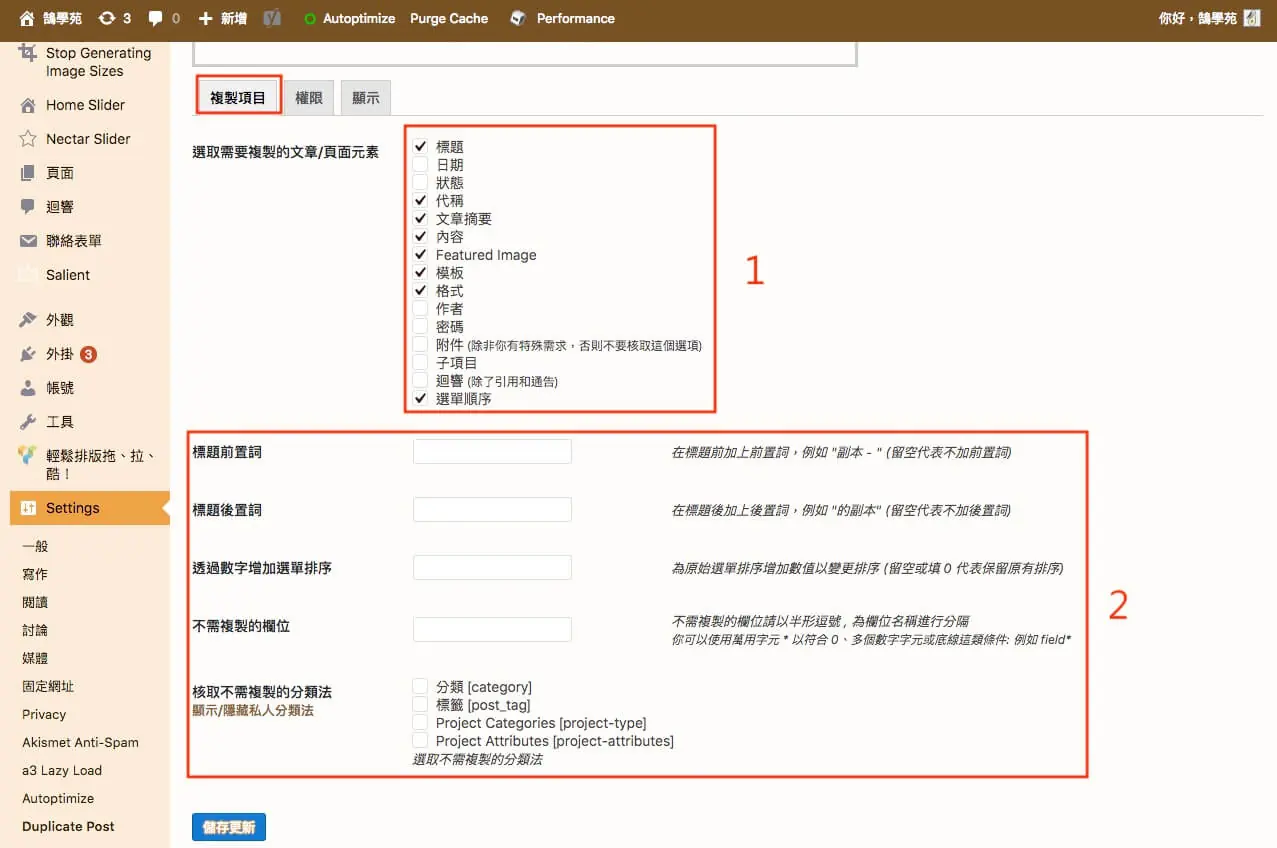
Task: Check the 分類 [category] checkbox
Action: pos(420,686)
